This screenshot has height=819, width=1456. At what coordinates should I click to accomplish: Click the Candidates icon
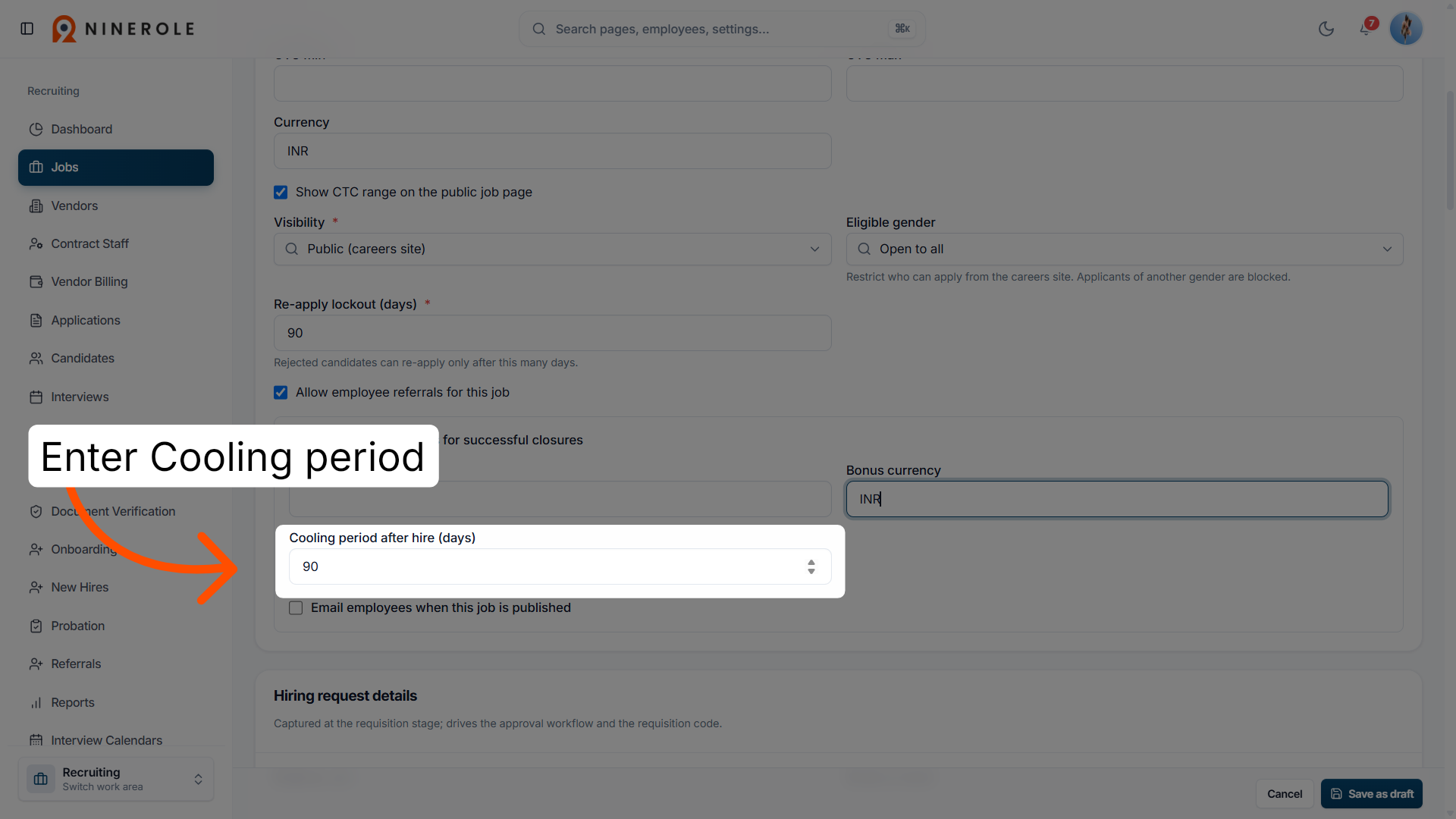tap(36, 358)
